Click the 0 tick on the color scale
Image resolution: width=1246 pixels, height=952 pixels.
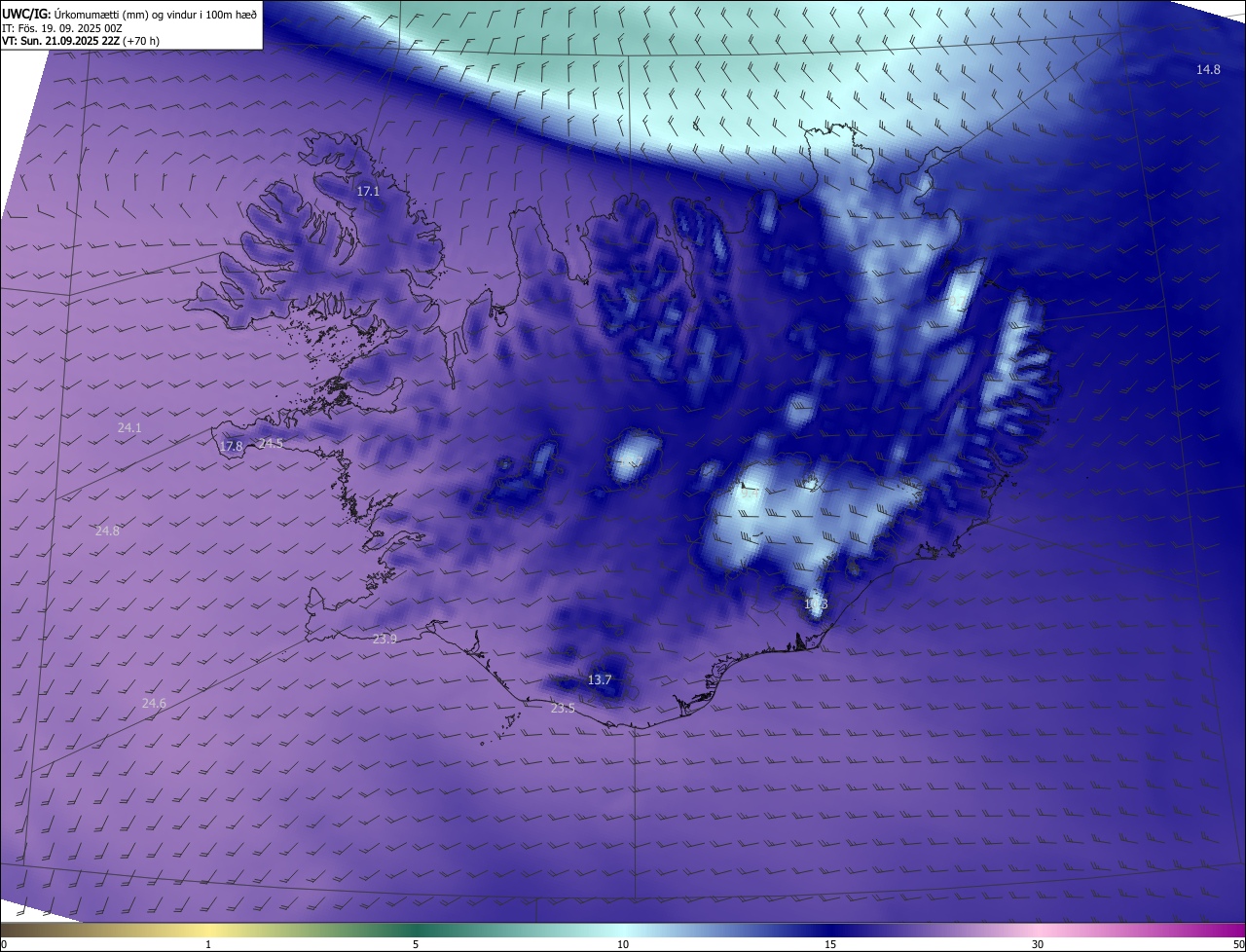point(4,944)
